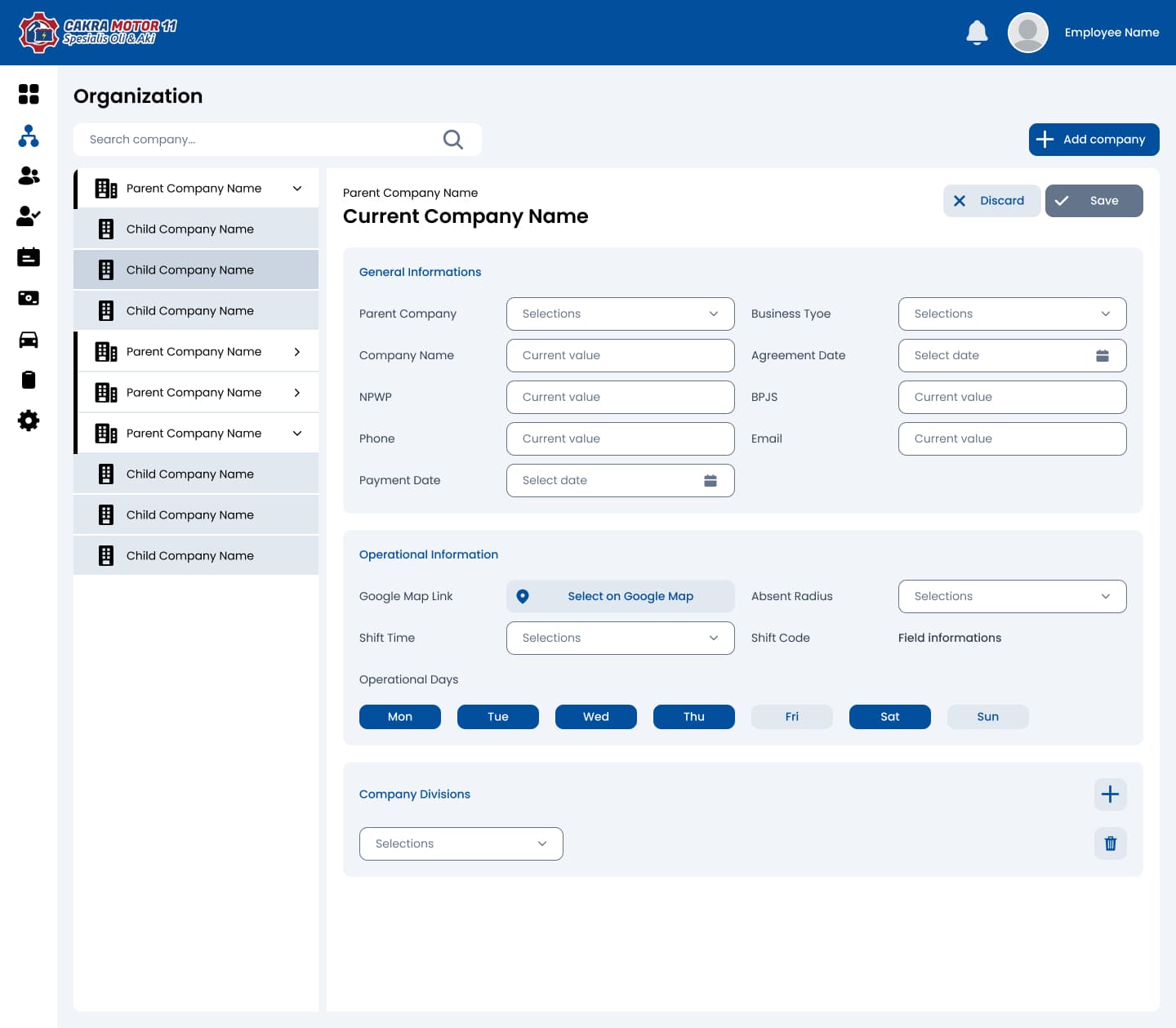Add a division with plus icon

pyautogui.click(x=1111, y=794)
